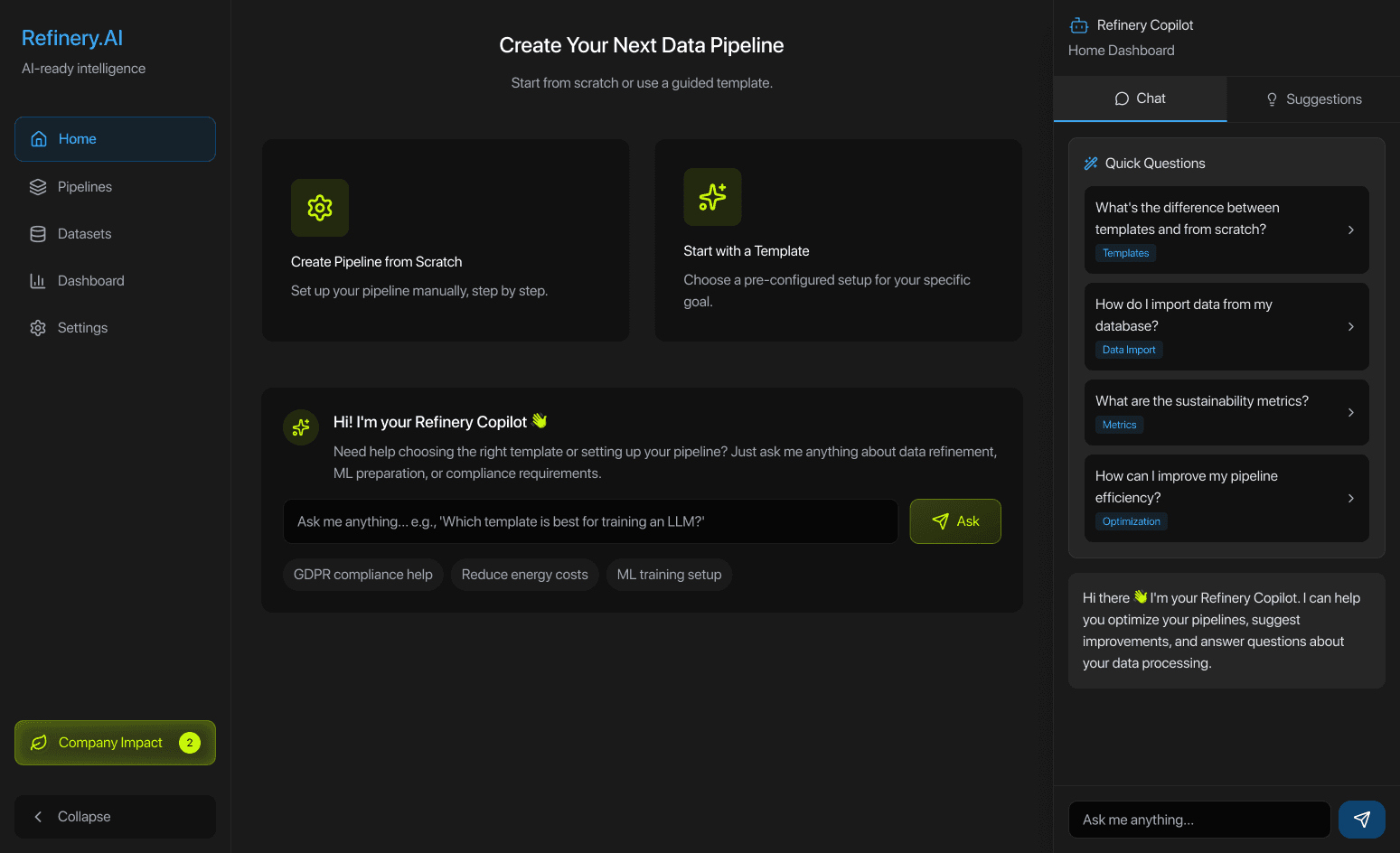The height and width of the screenshot is (853, 1400).
Task: Click the gear icon on Create Pipeline card
Action: click(x=320, y=208)
